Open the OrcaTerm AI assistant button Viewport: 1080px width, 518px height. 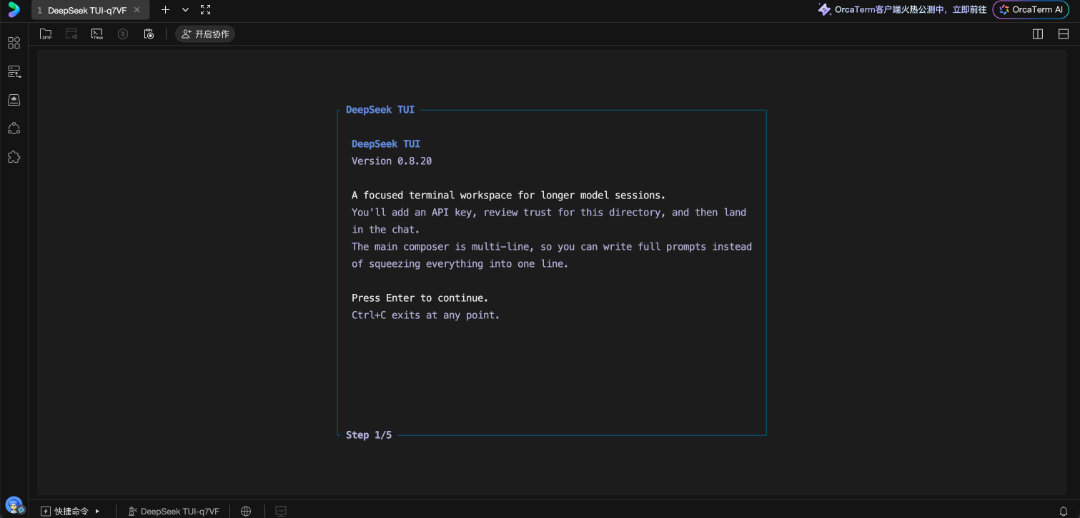tap(1031, 10)
